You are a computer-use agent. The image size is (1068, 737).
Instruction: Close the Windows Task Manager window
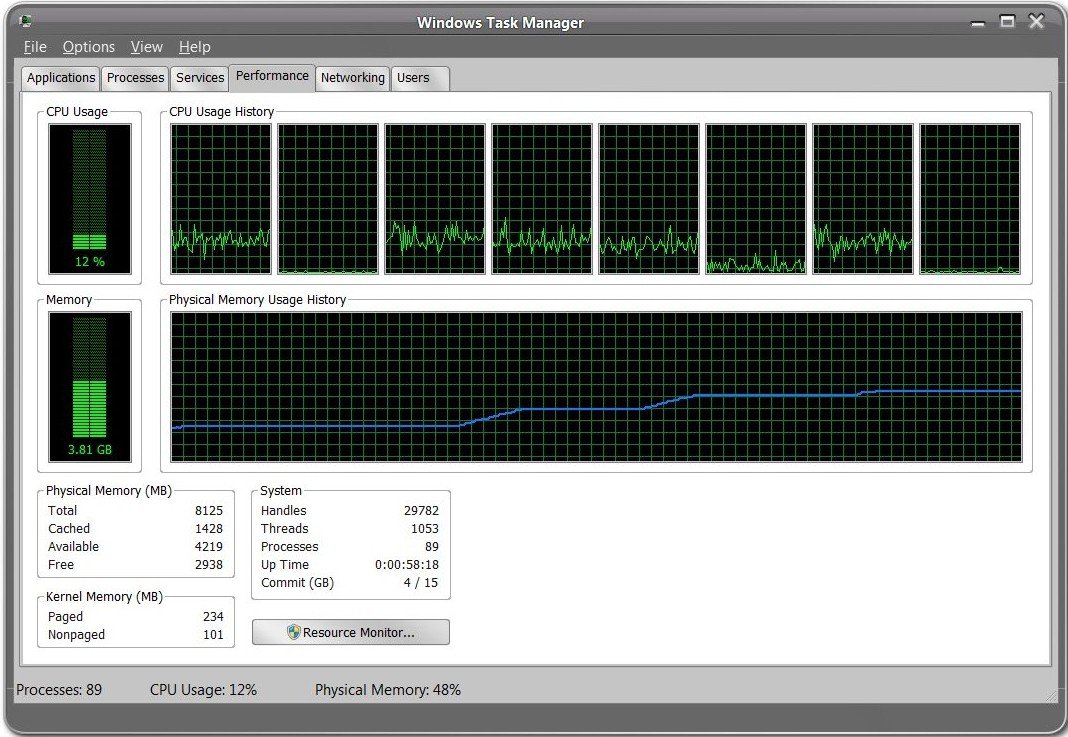coord(1036,21)
